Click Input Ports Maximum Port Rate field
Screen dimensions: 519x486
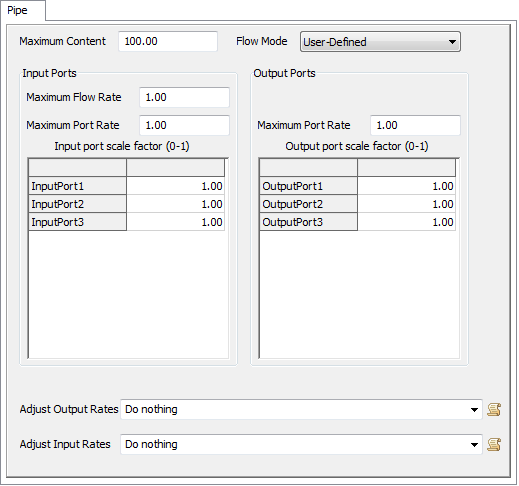tap(184, 125)
